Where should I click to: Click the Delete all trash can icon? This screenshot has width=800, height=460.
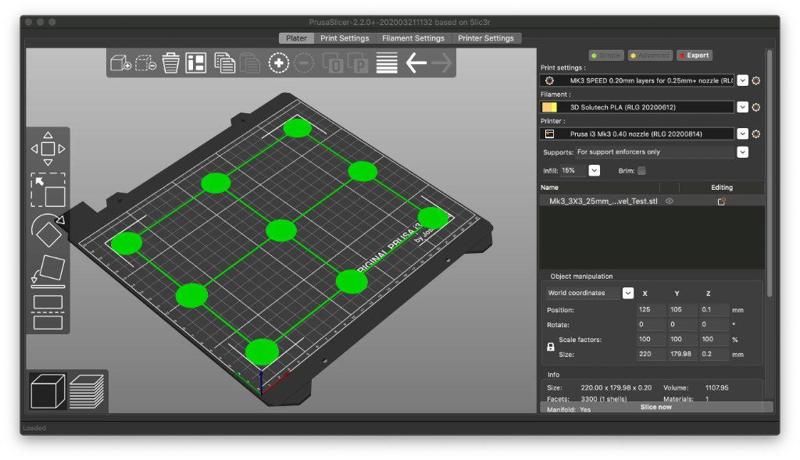[x=170, y=63]
